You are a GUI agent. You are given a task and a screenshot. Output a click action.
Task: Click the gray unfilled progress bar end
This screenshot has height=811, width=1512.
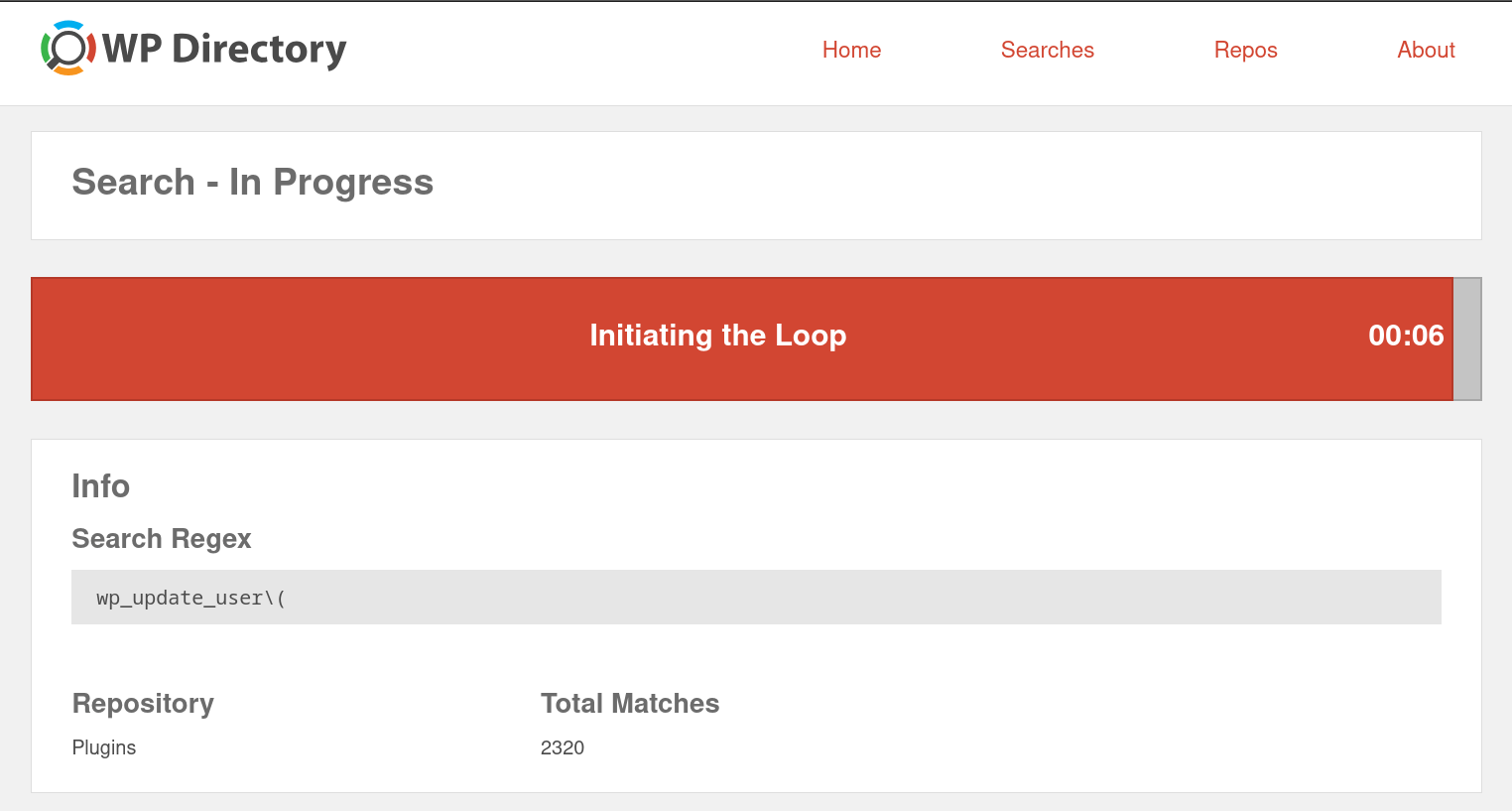click(1467, 338)
